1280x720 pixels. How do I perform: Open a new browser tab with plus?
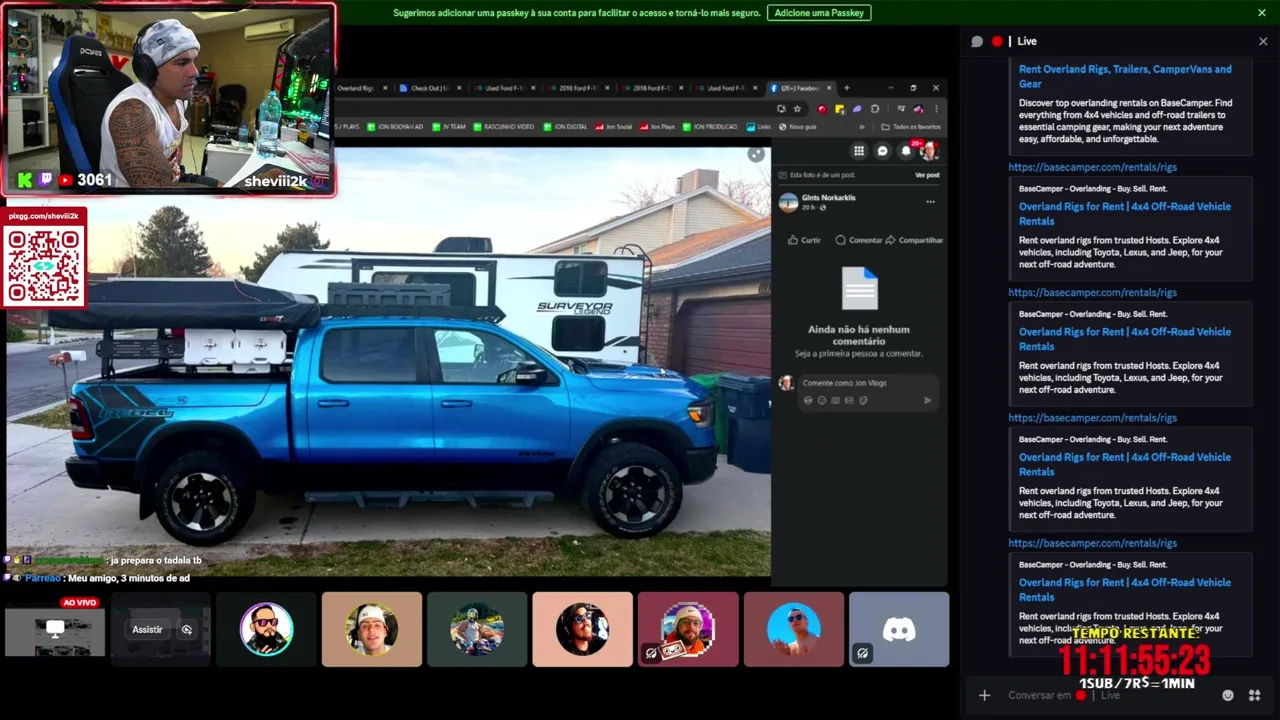click(846, 88)
